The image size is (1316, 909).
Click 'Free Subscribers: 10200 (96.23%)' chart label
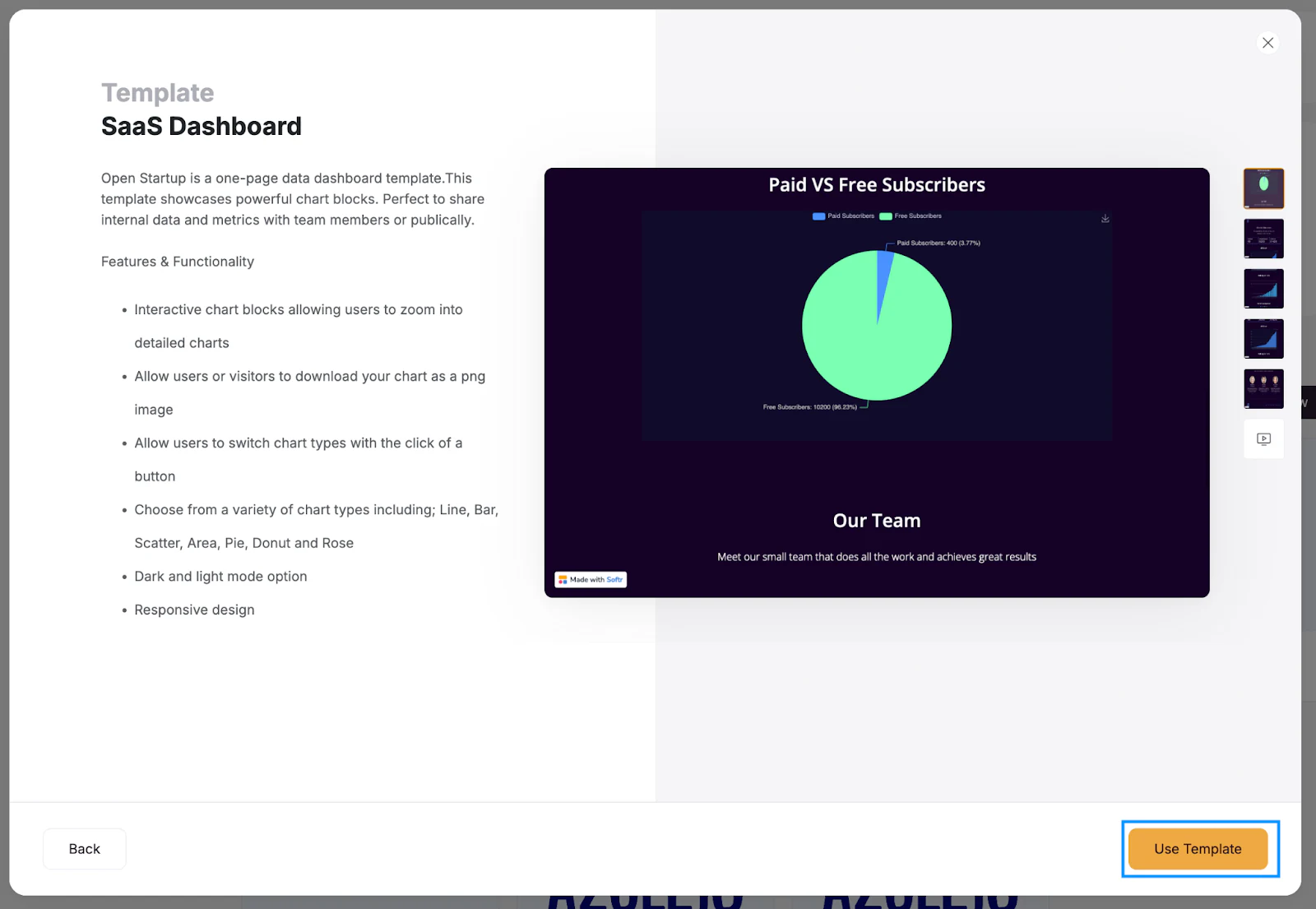810,407
